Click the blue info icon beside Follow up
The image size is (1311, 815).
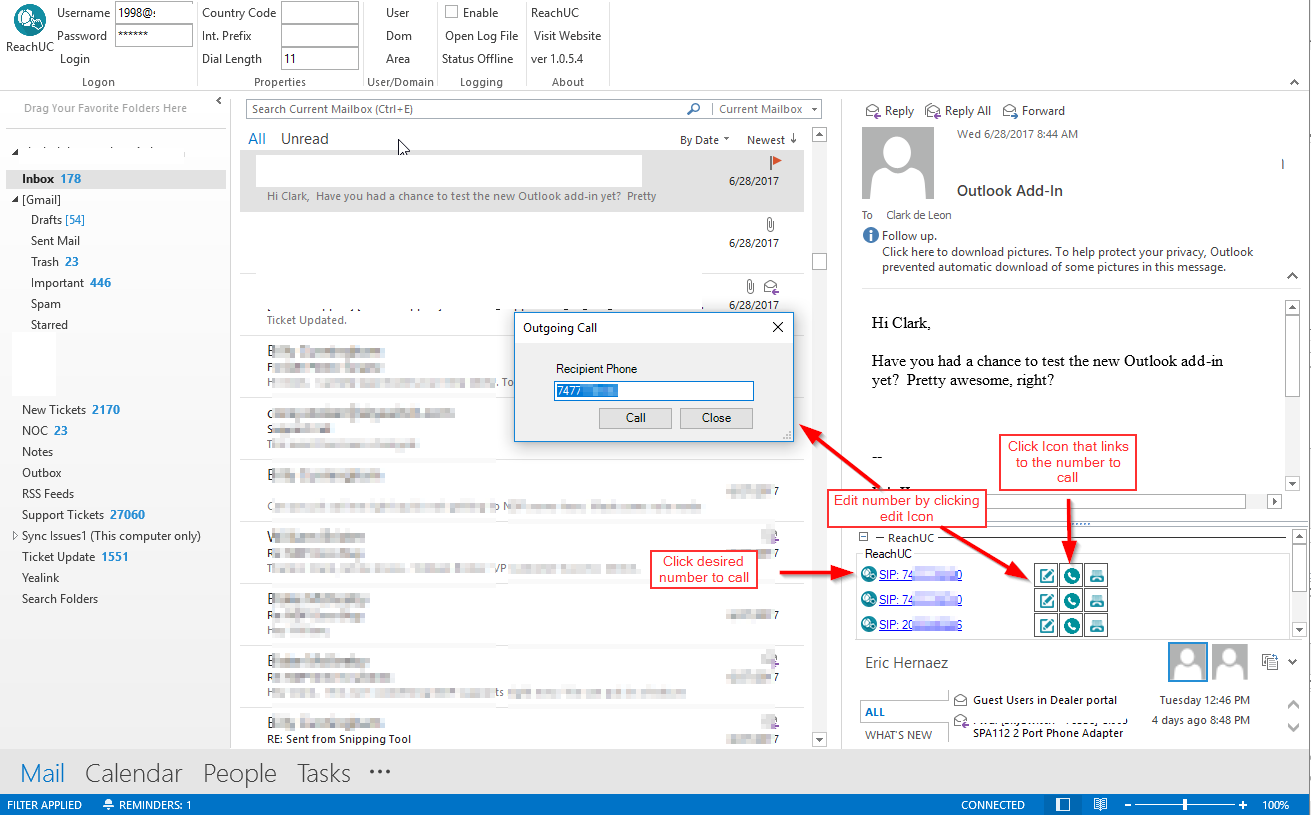tap(872, 236)
